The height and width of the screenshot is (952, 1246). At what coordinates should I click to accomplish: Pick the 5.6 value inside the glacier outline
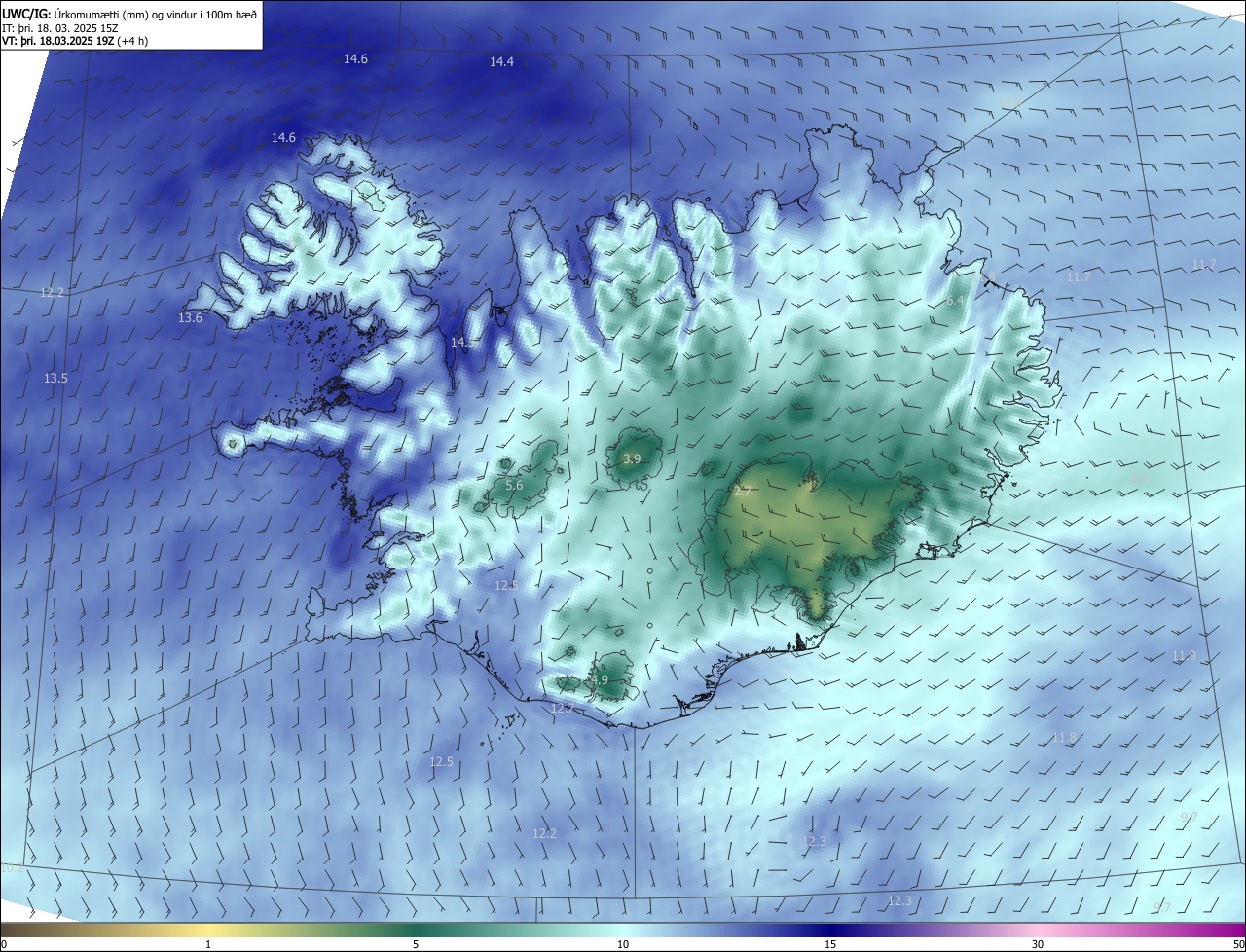pyautogui.click(x=514, y=486)
